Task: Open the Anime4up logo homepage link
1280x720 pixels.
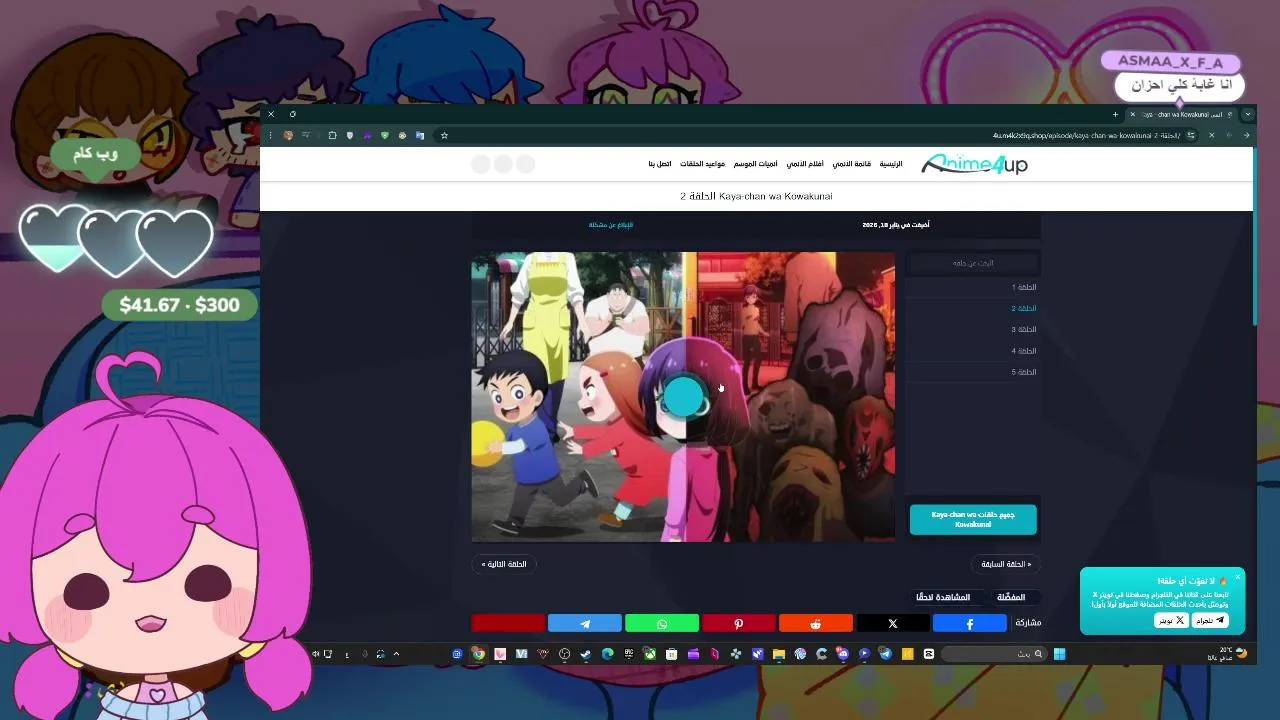Action: click(974, 164)
